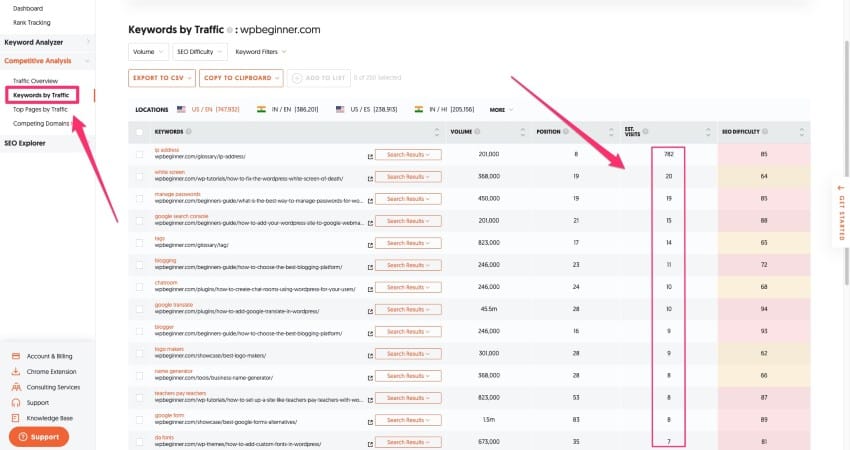Viewport: 850px width, 450px height.
Task: Select the India flag for IN / HI location
Action: coord(419,109)
